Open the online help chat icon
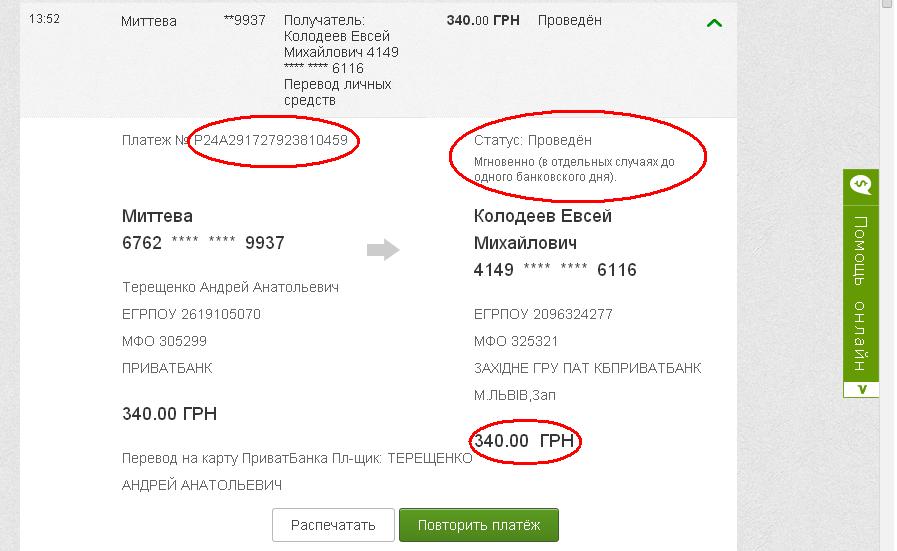This screenshot has width=897, height=551. [860, 185]
